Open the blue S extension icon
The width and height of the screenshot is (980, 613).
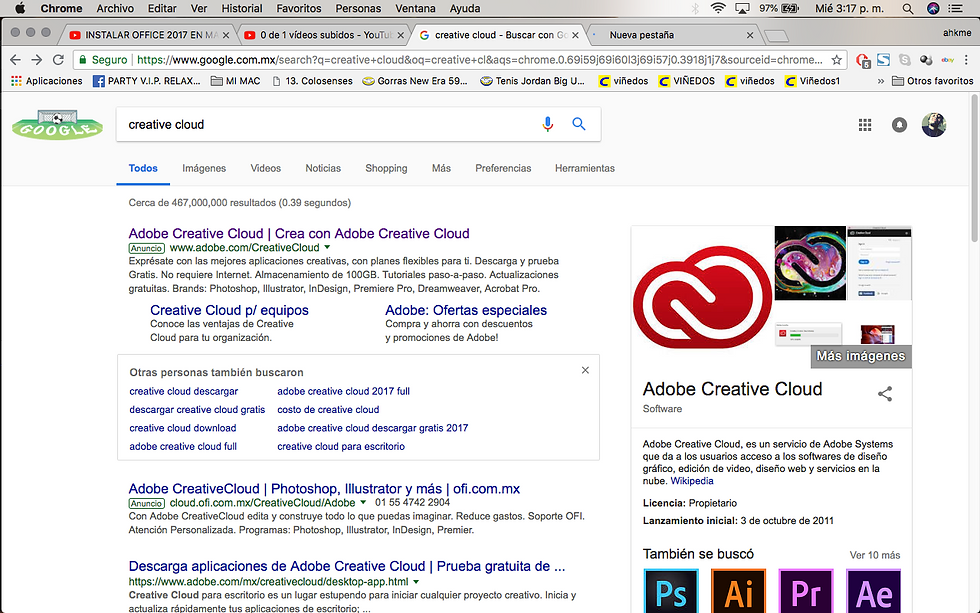(883, 60)
